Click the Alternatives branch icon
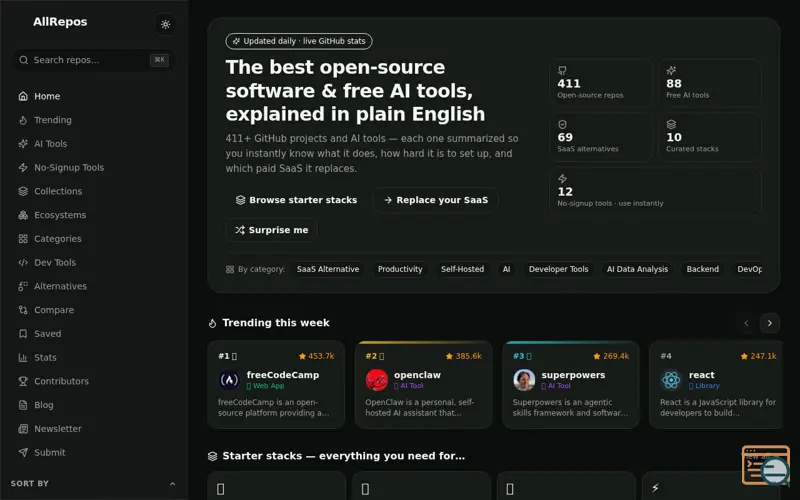 point(23,286)
